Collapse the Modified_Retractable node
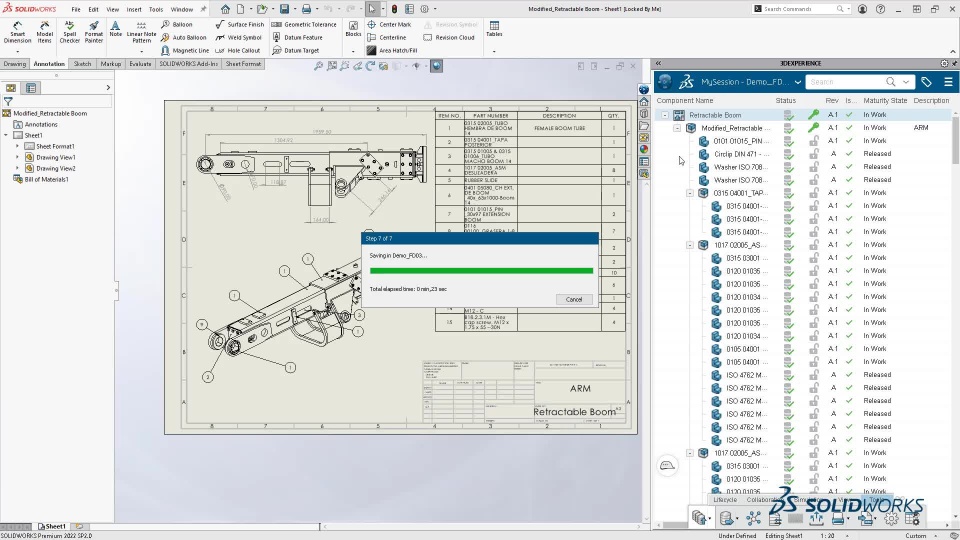This screenshot has height=540, width=960. (677, 128)
